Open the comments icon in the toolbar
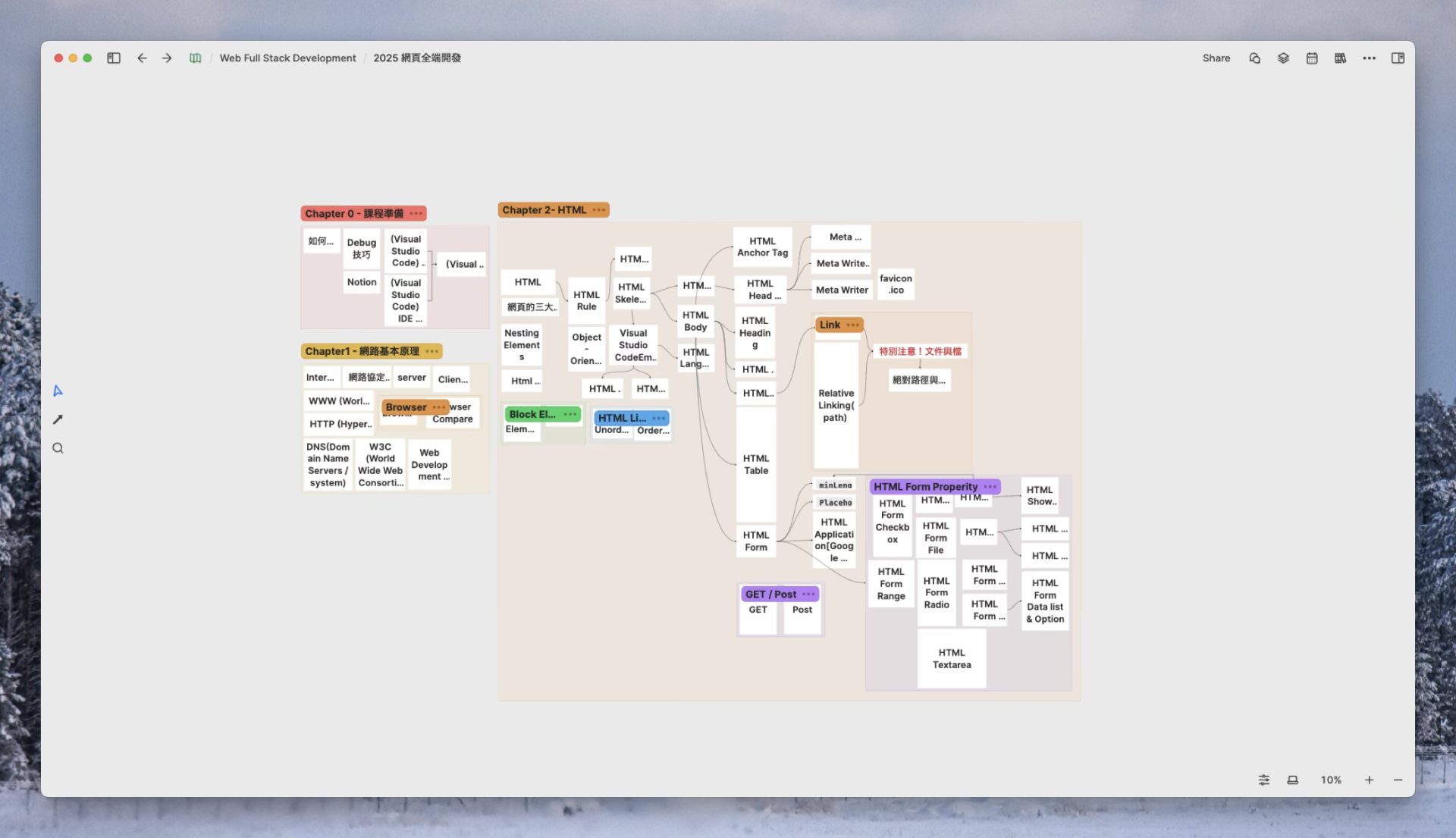The image size is (1456, 838). pos(1254,58)
